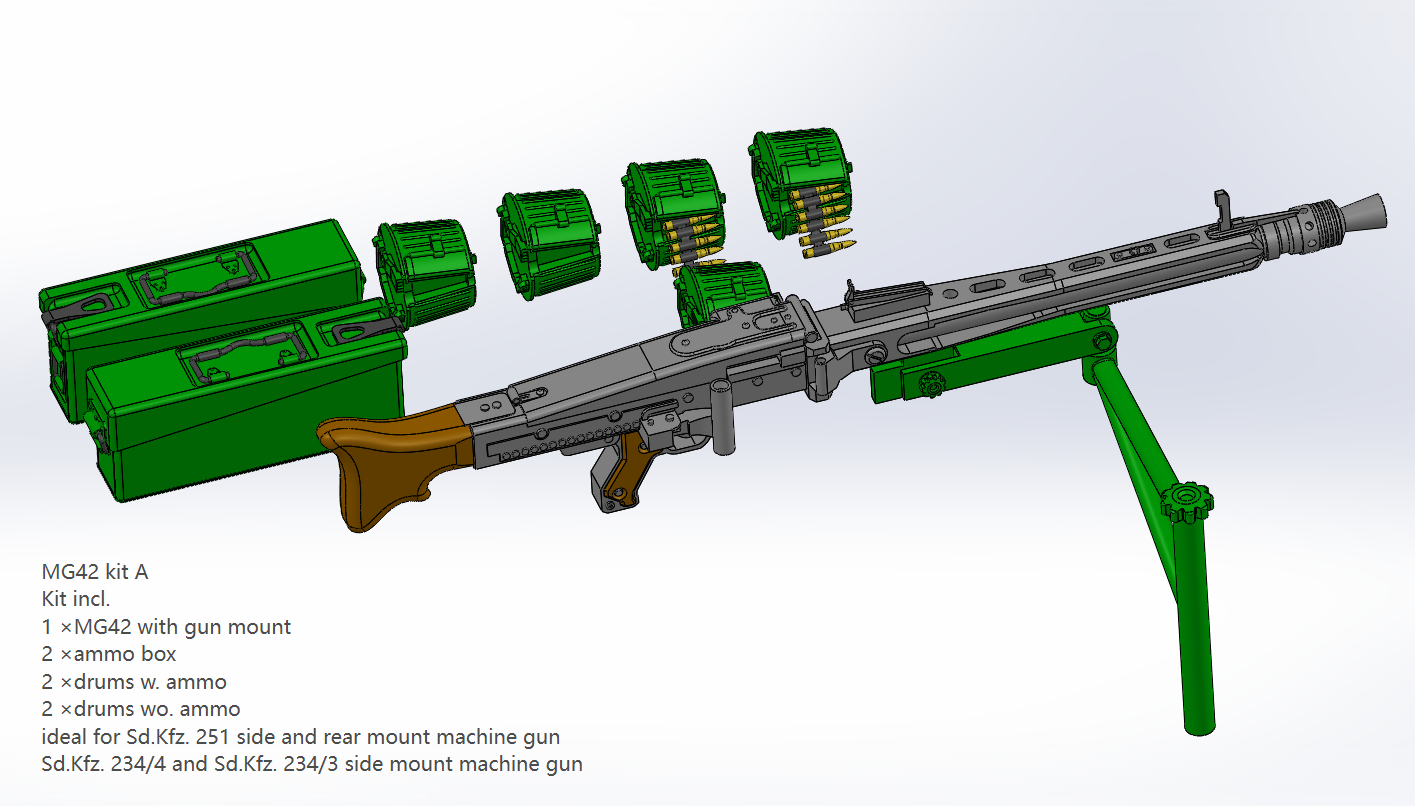
Task: Click the "2 ×drums w. ammo" line
Action: click(x=134, y=682)
